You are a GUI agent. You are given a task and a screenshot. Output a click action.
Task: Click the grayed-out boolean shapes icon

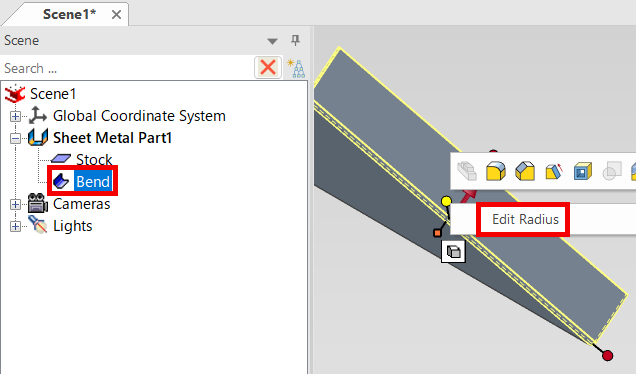612,171
